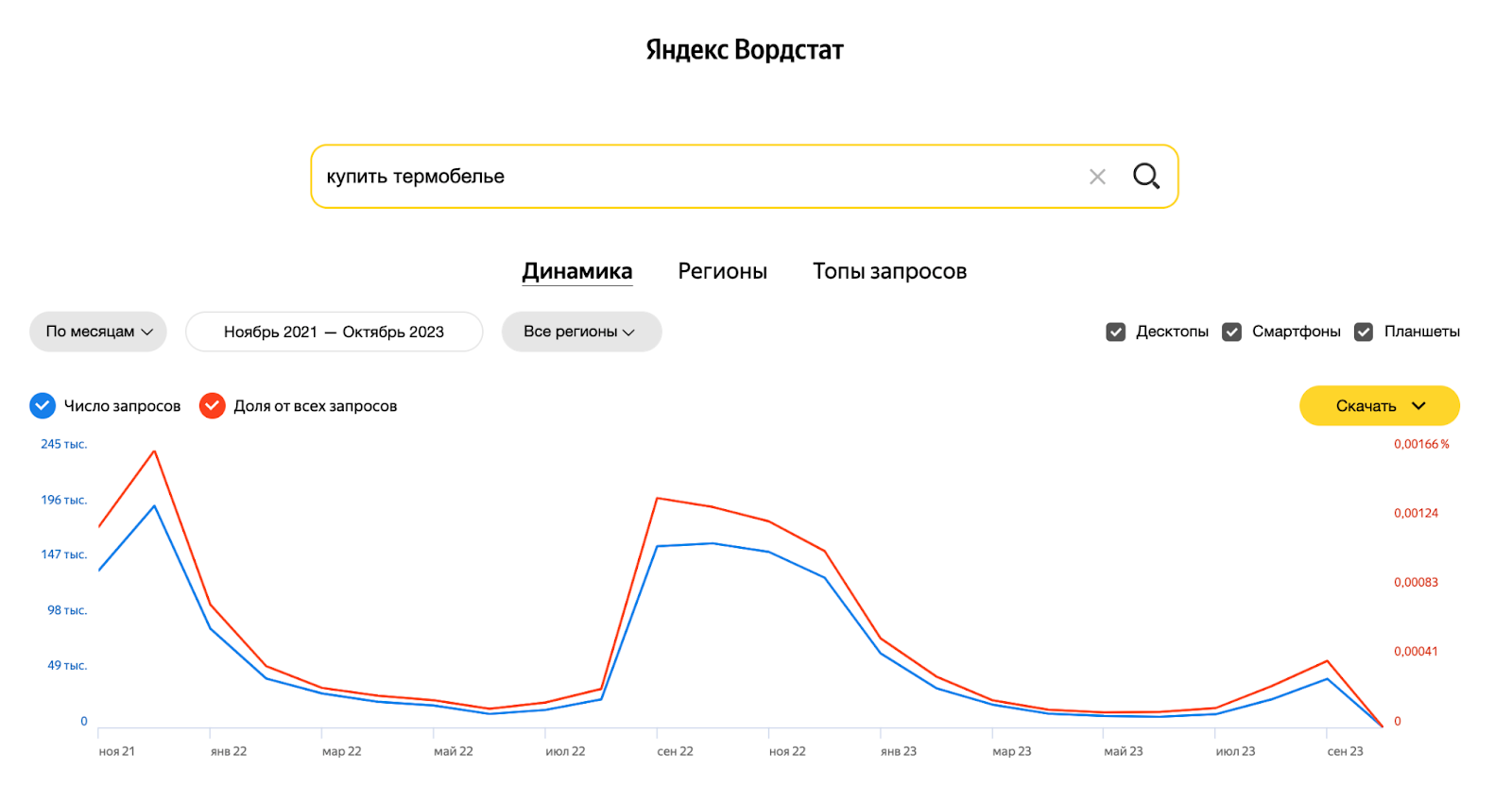
Task: Click the июл 23 x-axis label
Action: click(1235, 751)
